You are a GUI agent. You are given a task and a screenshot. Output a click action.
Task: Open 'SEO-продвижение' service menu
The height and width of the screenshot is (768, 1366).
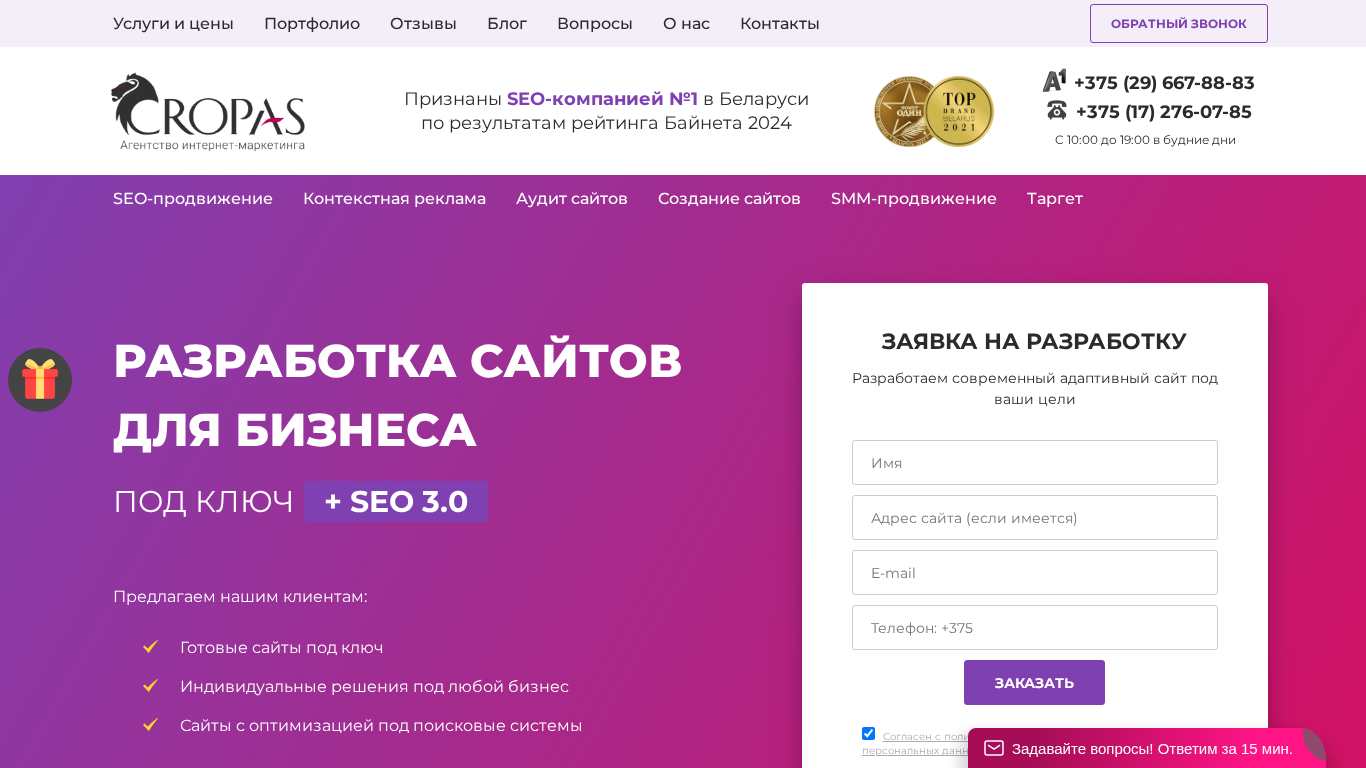point(193,199)
